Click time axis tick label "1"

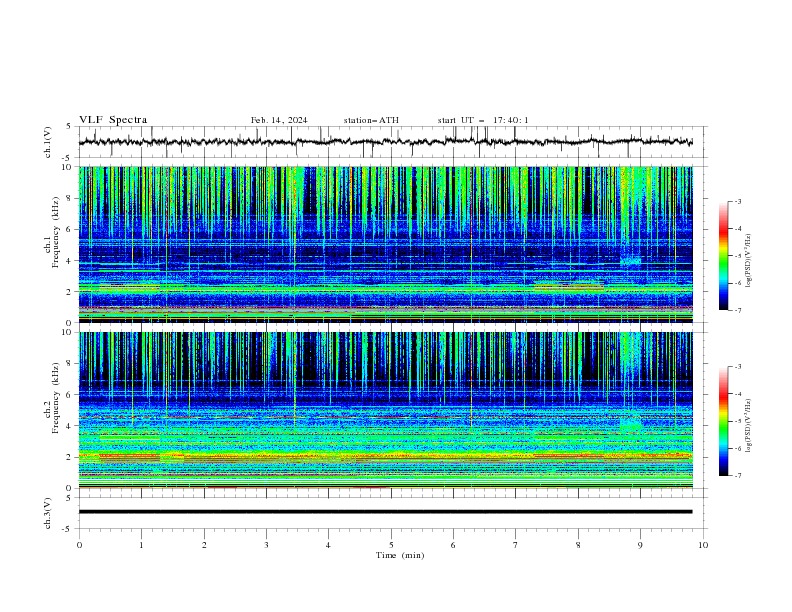(141, 545)
